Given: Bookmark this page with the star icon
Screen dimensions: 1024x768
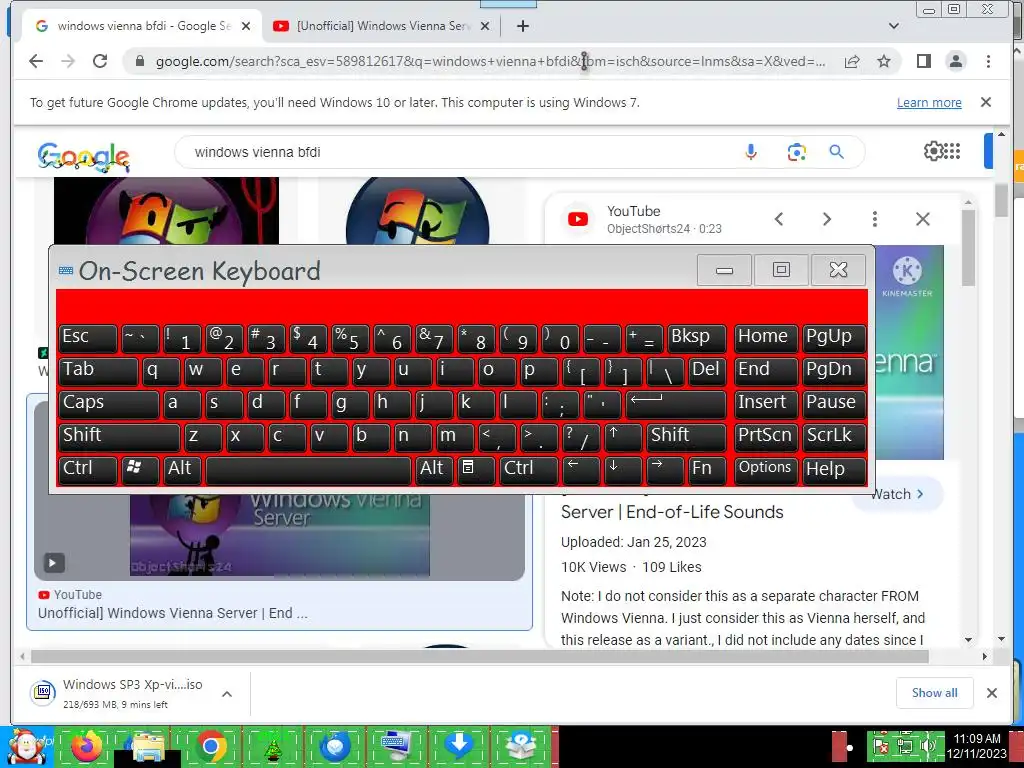Looking at the screenshot, I should pyautogui.click(x=884, y=61).
